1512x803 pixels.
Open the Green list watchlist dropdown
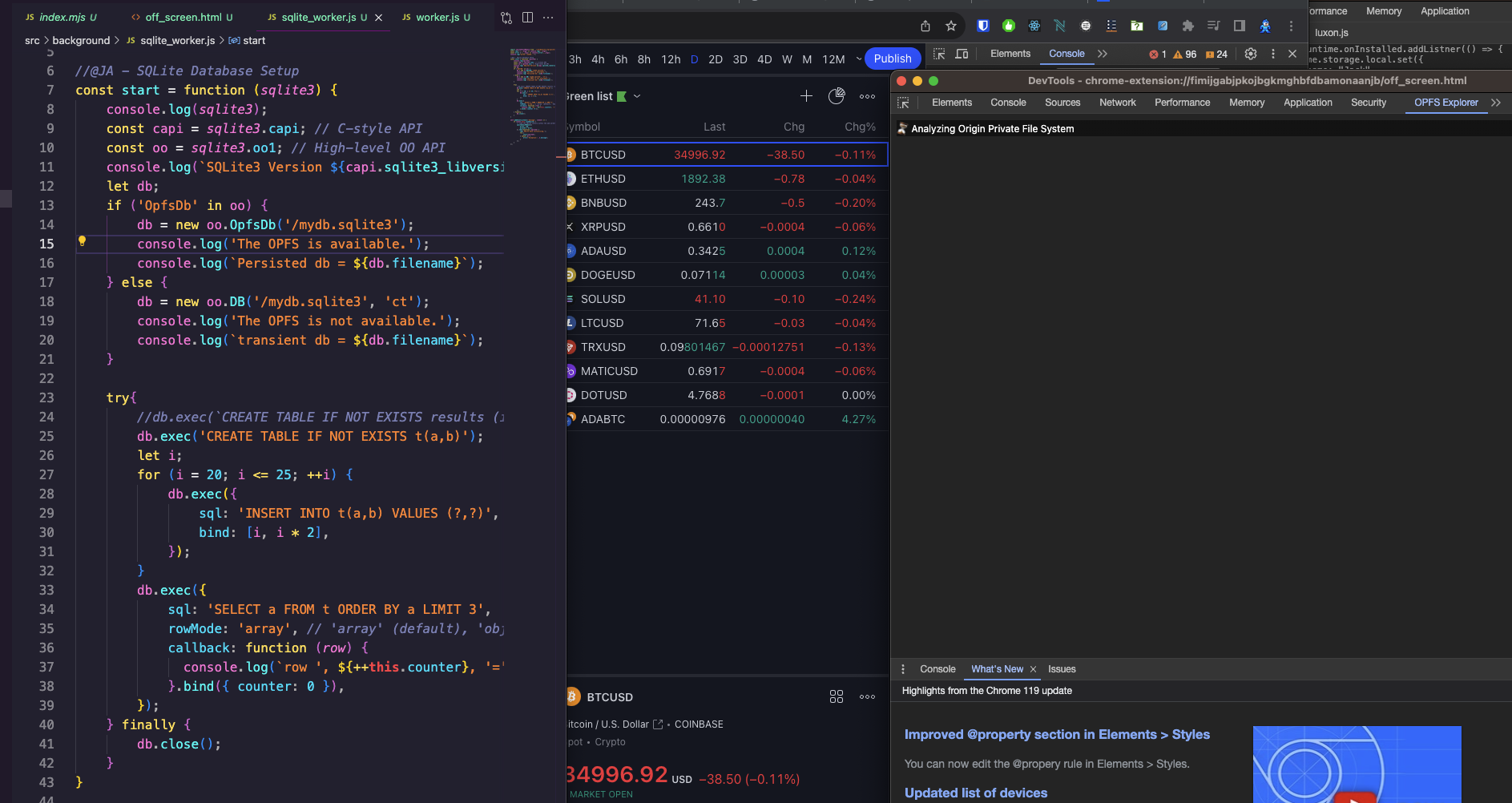tap(604, 96)
